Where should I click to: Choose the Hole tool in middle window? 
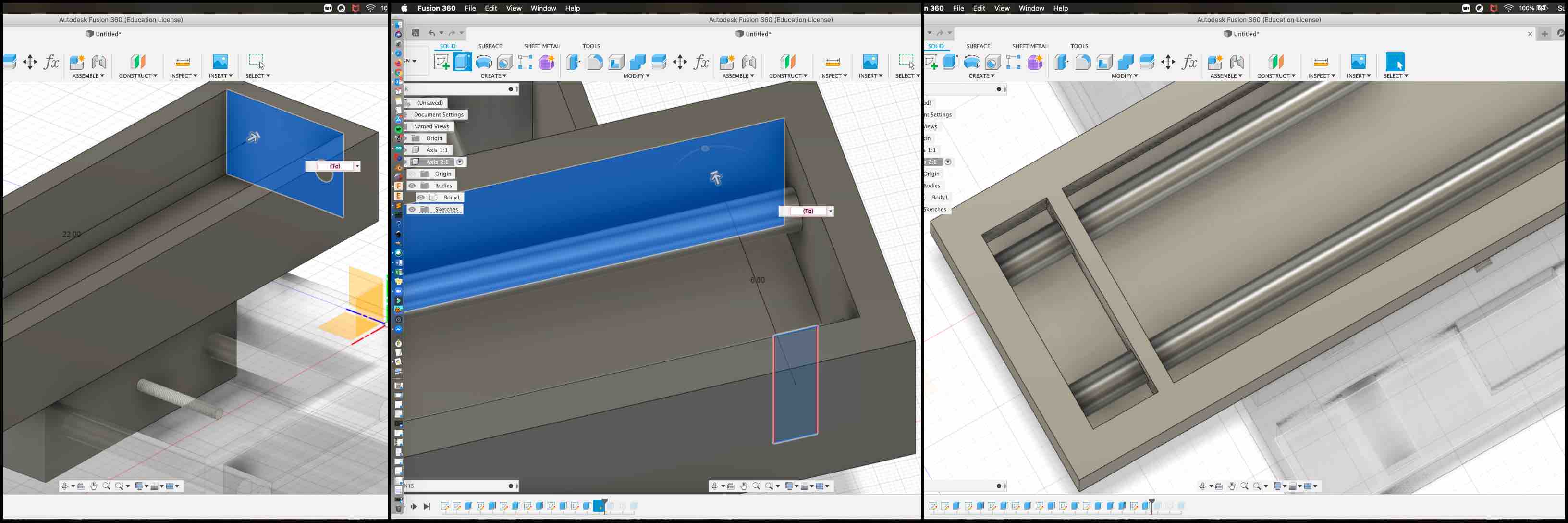click(504, 62)
